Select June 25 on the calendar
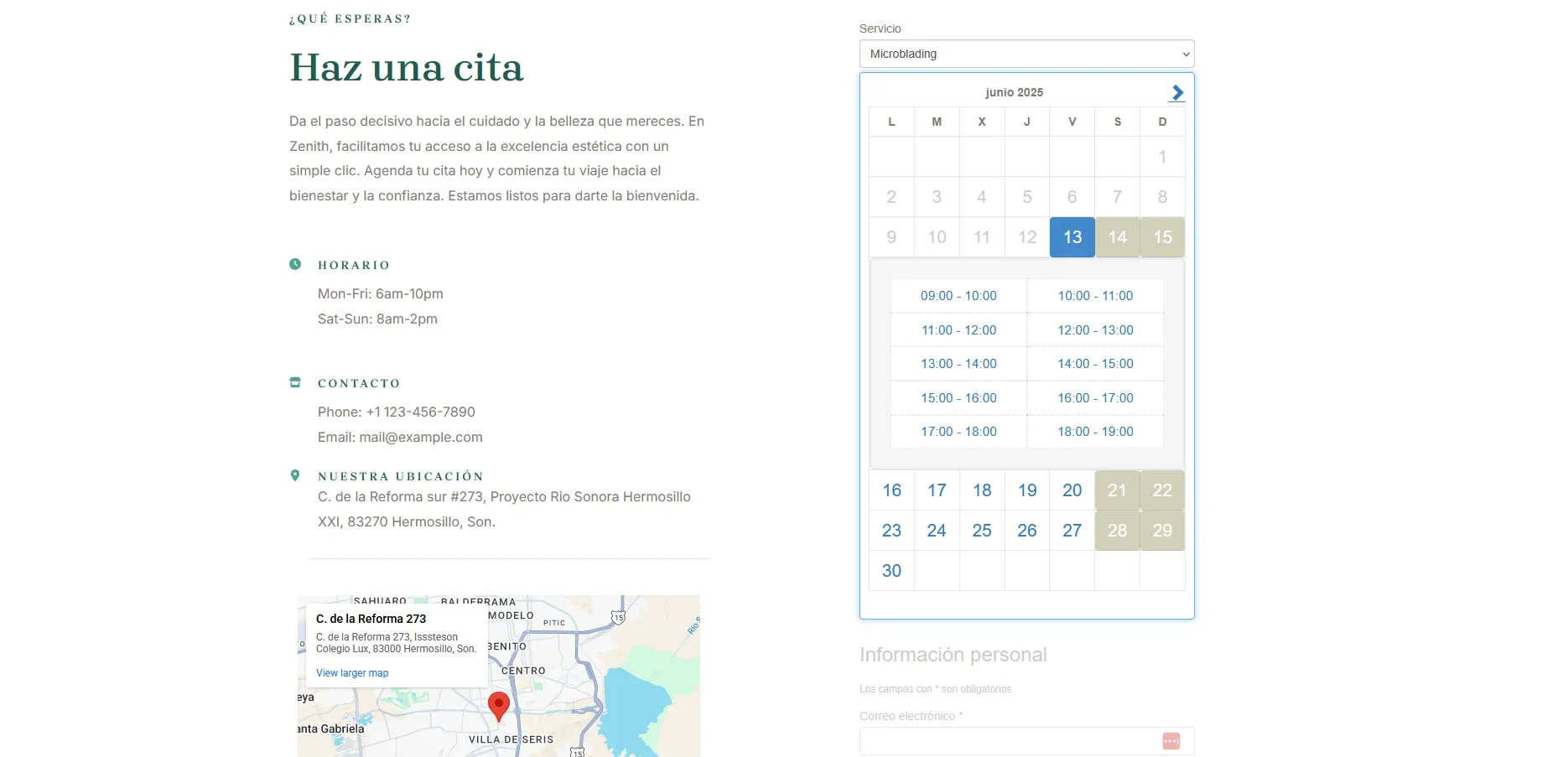1568x757 pixels. click(x=981, y=531)
